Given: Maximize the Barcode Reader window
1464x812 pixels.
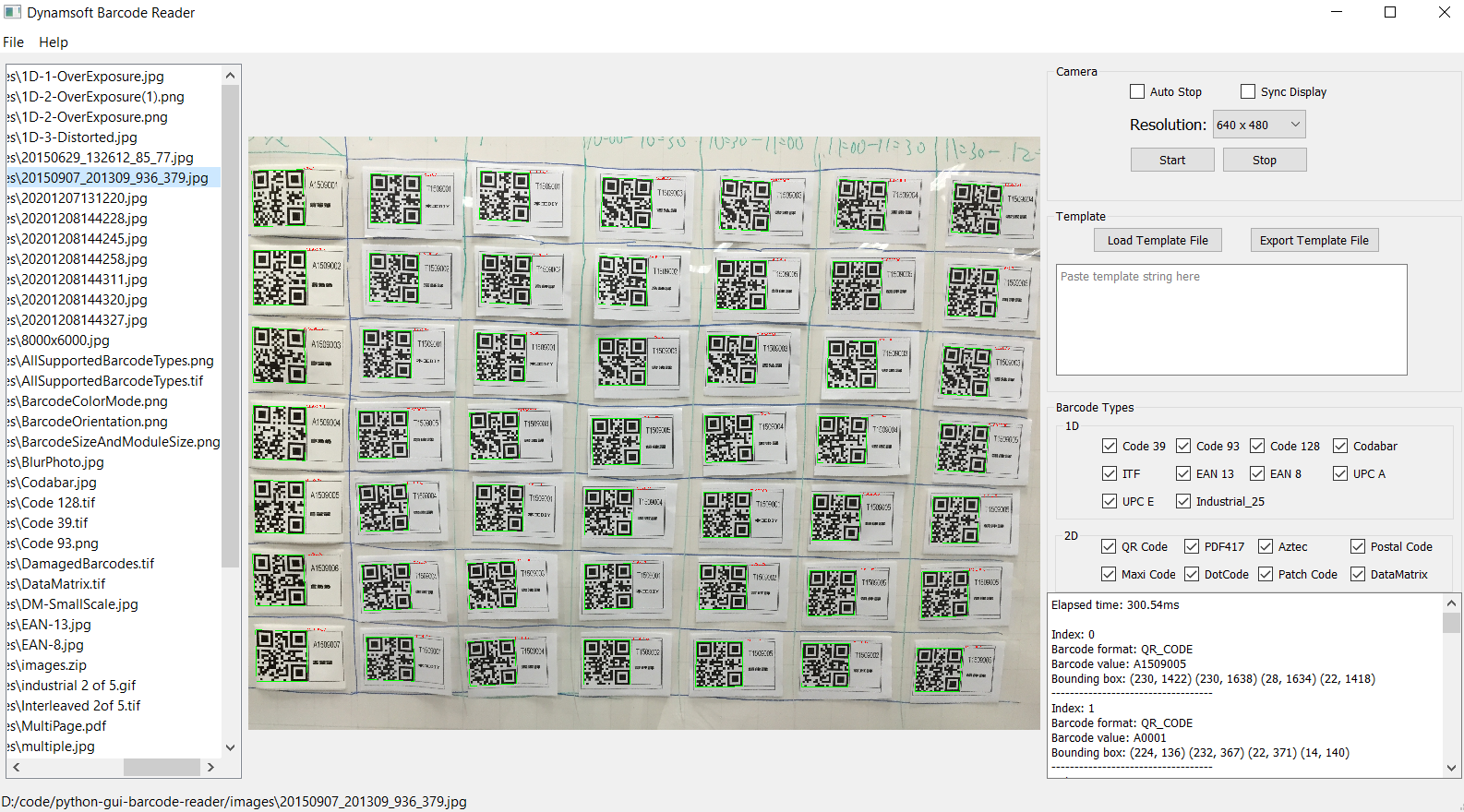Looking at the screenshot, I should pos(1389,13).
